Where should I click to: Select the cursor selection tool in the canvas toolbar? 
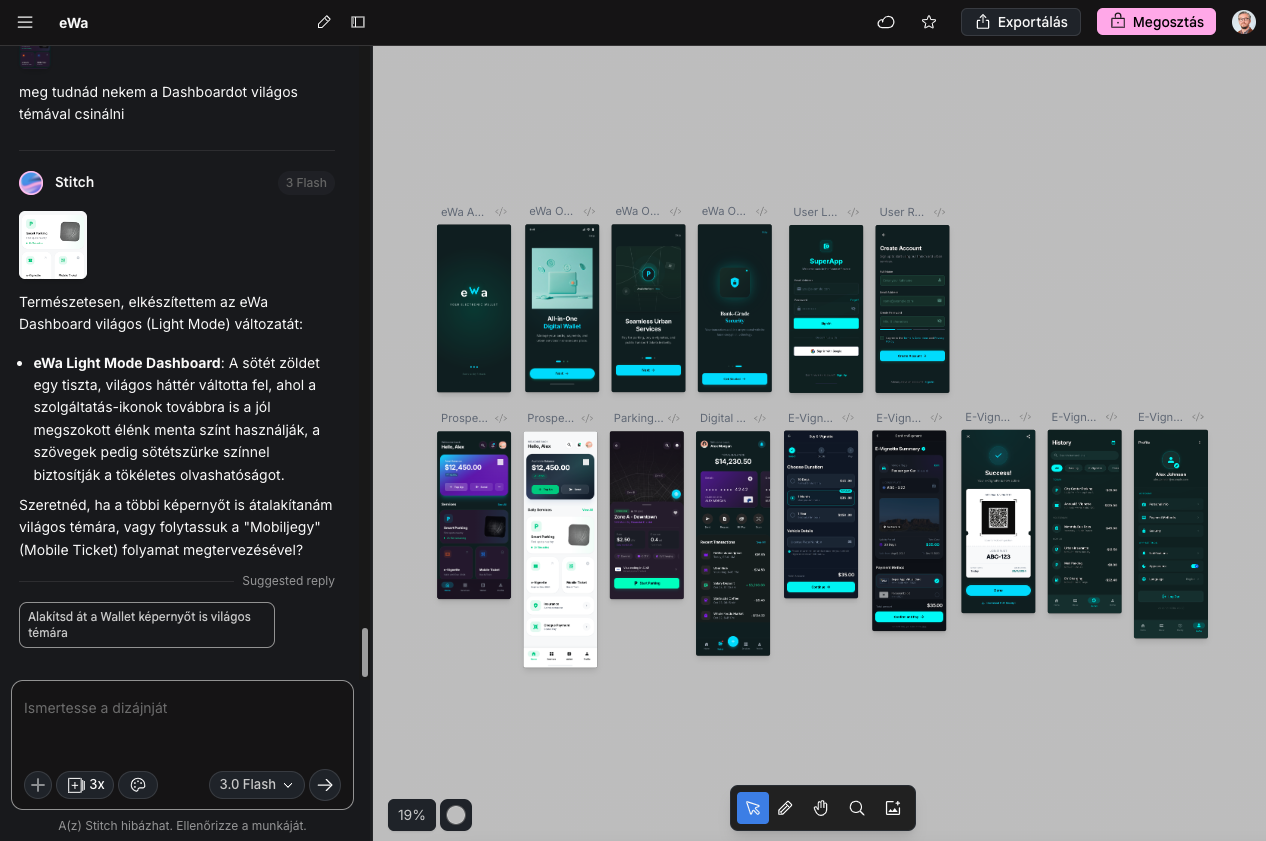(752, 808)
